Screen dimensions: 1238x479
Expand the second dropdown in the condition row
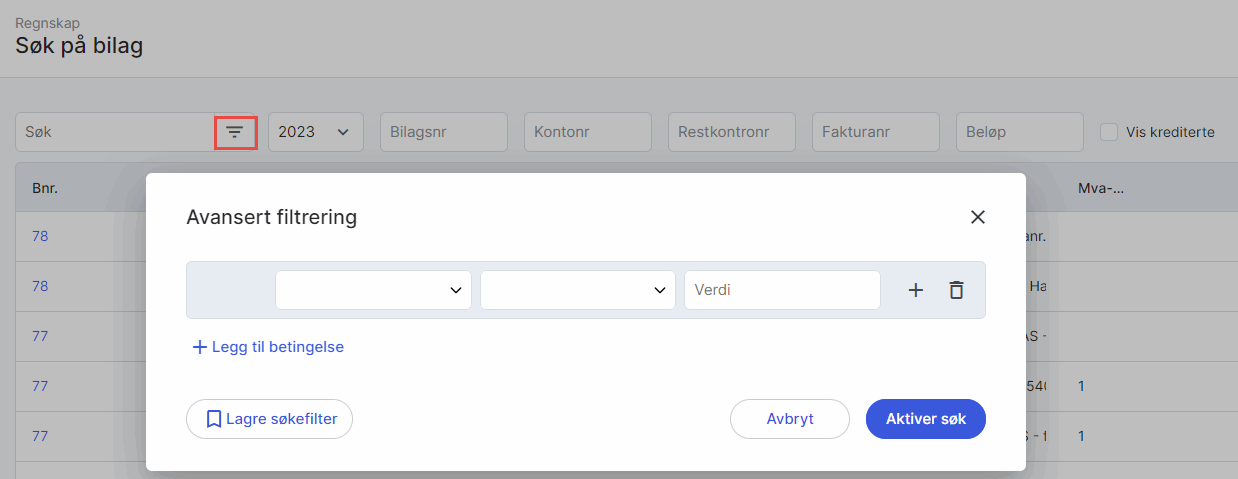(x=577, y=290)
